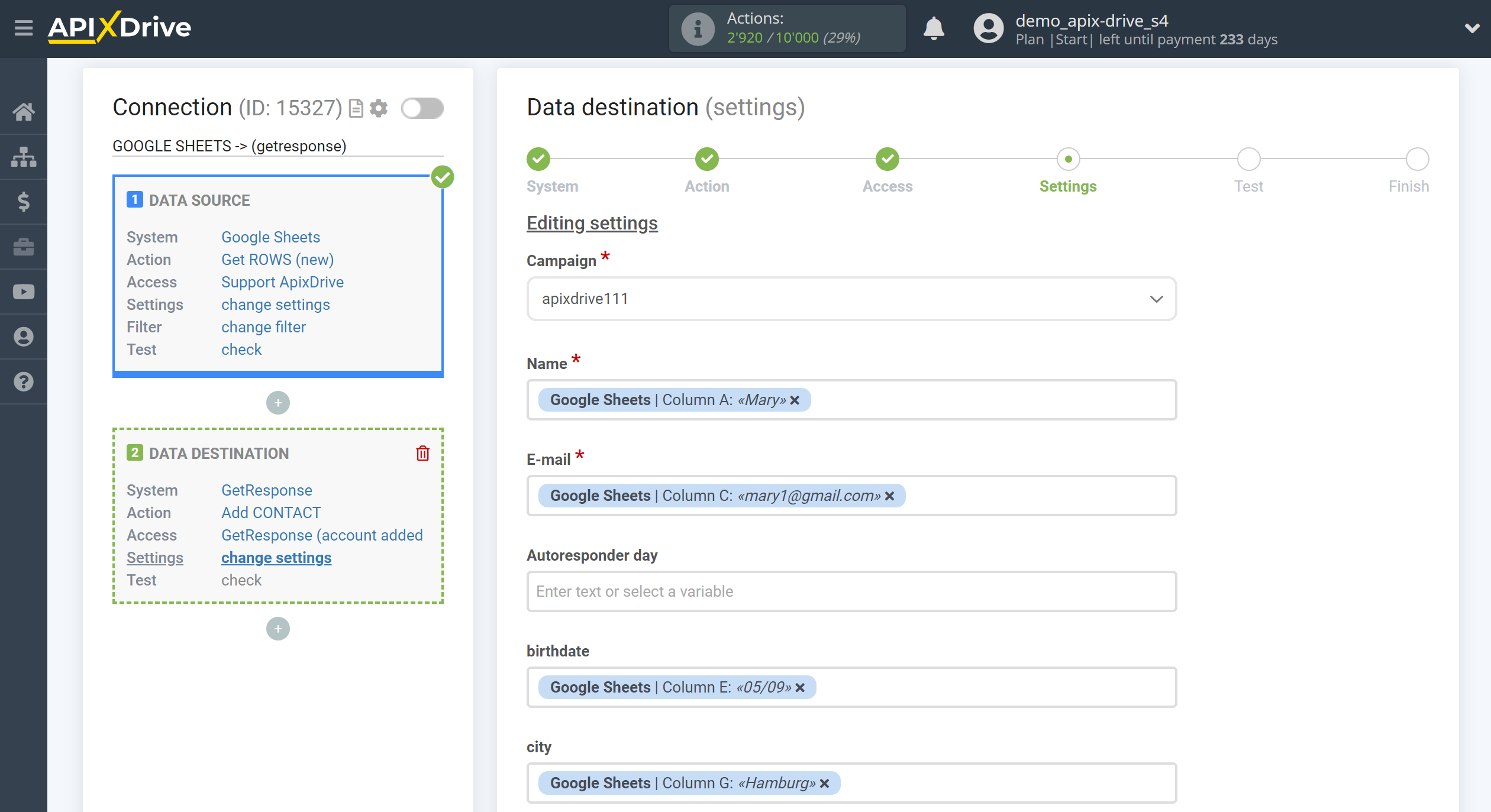The height and width of the screenshot is (812, 1491).
Task: Go to the Access step
Action: pyautogui.click(x=887, y=158)
